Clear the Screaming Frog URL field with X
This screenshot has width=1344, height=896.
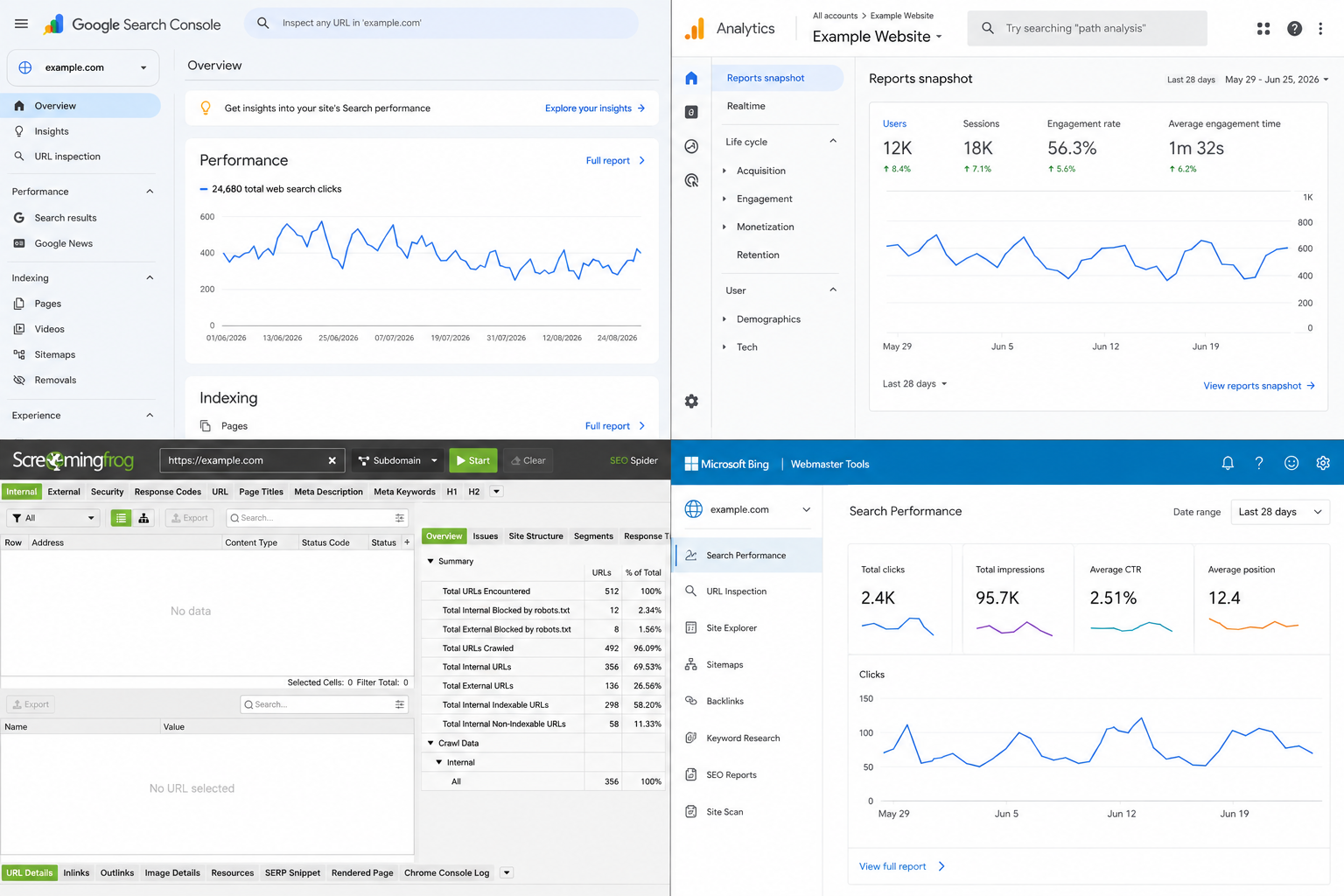(332, 460)
